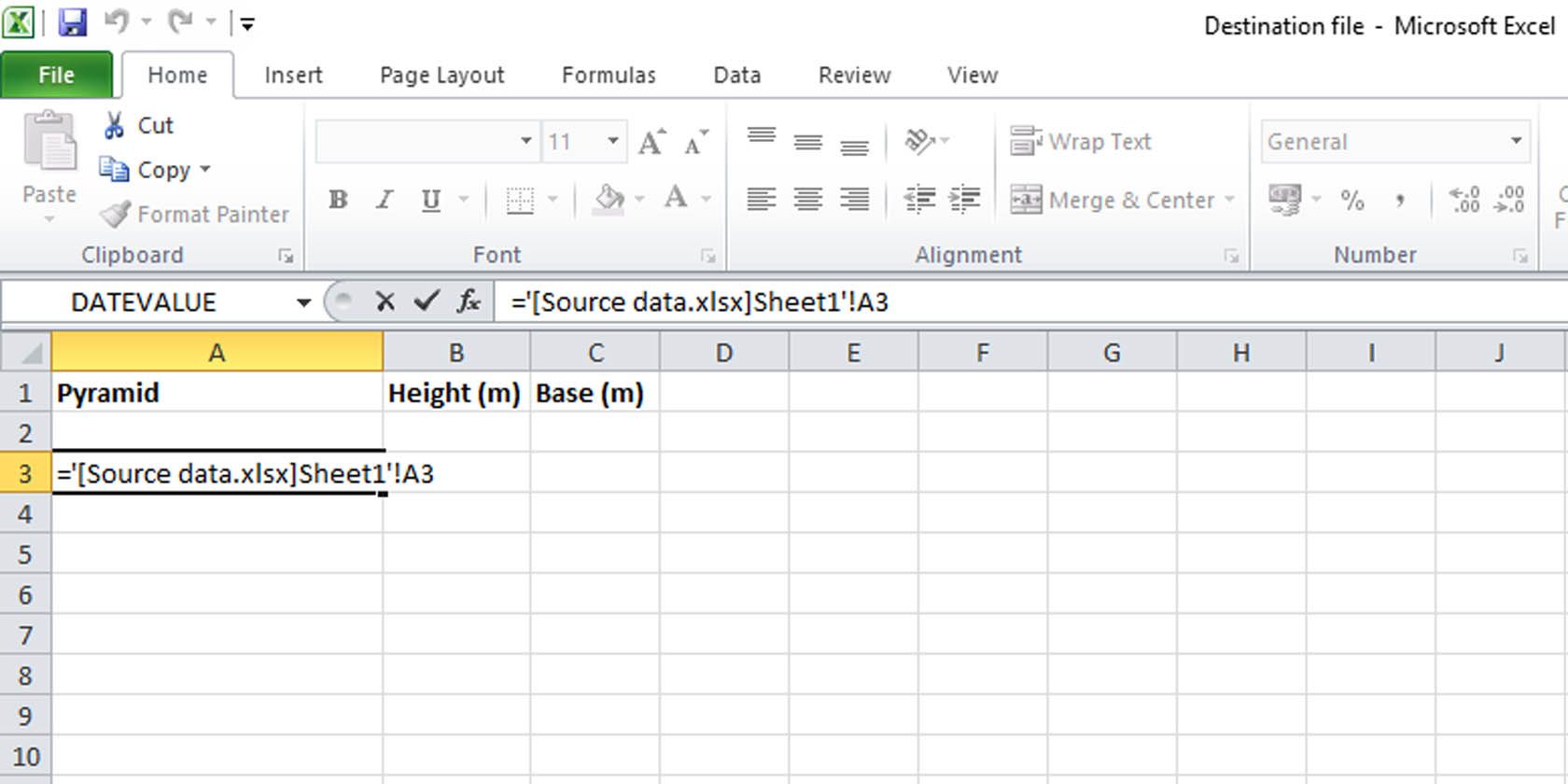The width and height of the screenshot is (1568, 784).
Task: Open the Page Layout tab
Action: pos(441,76)
